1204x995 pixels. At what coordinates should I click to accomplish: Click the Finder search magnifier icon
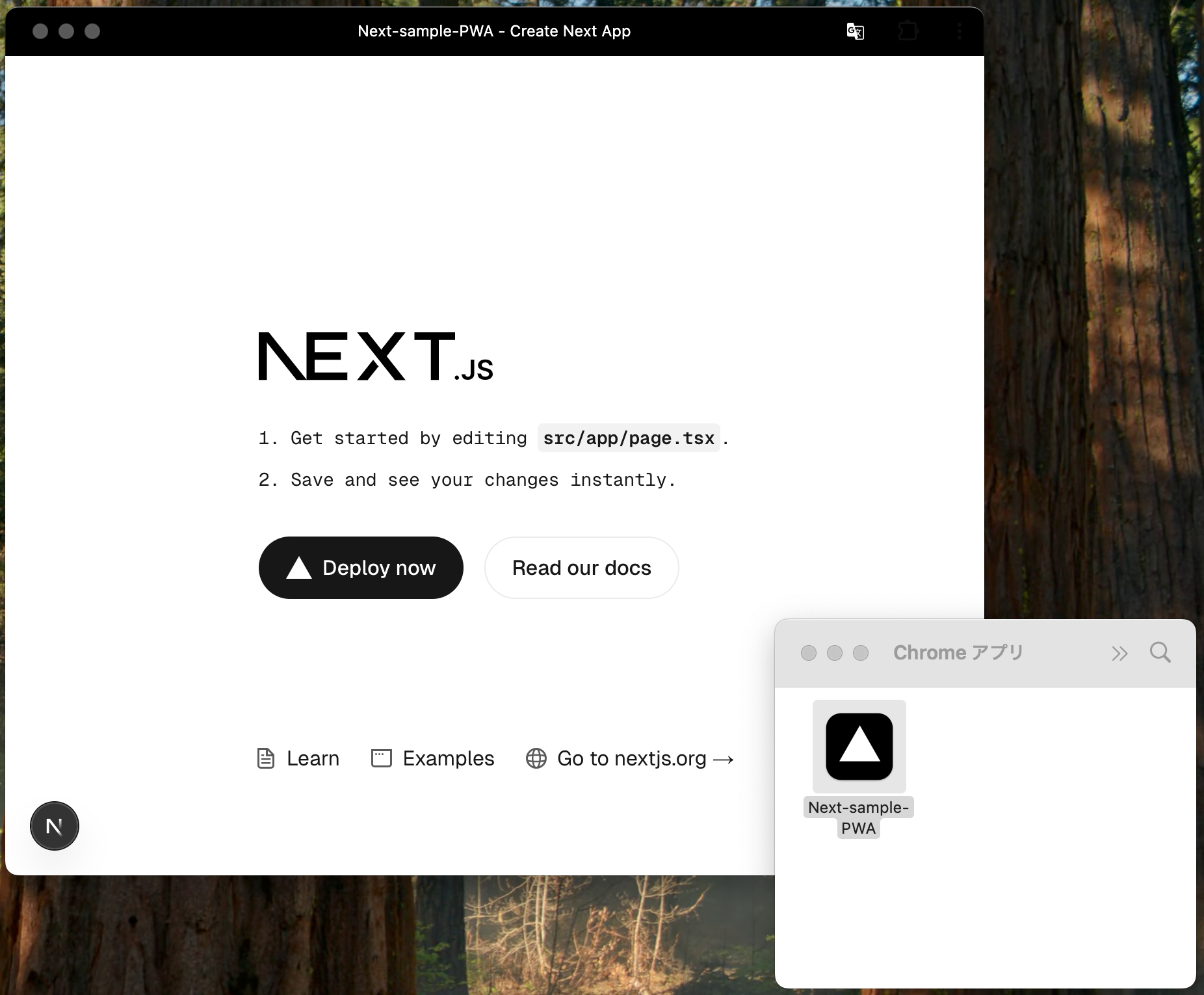tap(1160, 652)
